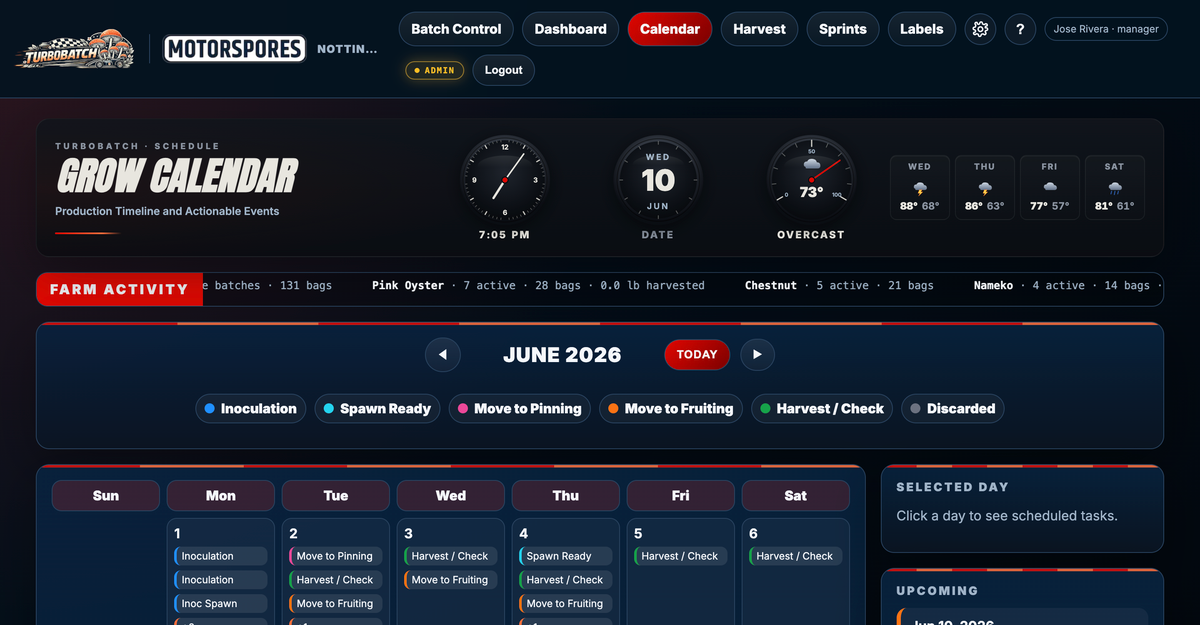Viewport: 1200px width, 625px height.
Task: Open Harvest / Check event on June 4
Action: 566,580
